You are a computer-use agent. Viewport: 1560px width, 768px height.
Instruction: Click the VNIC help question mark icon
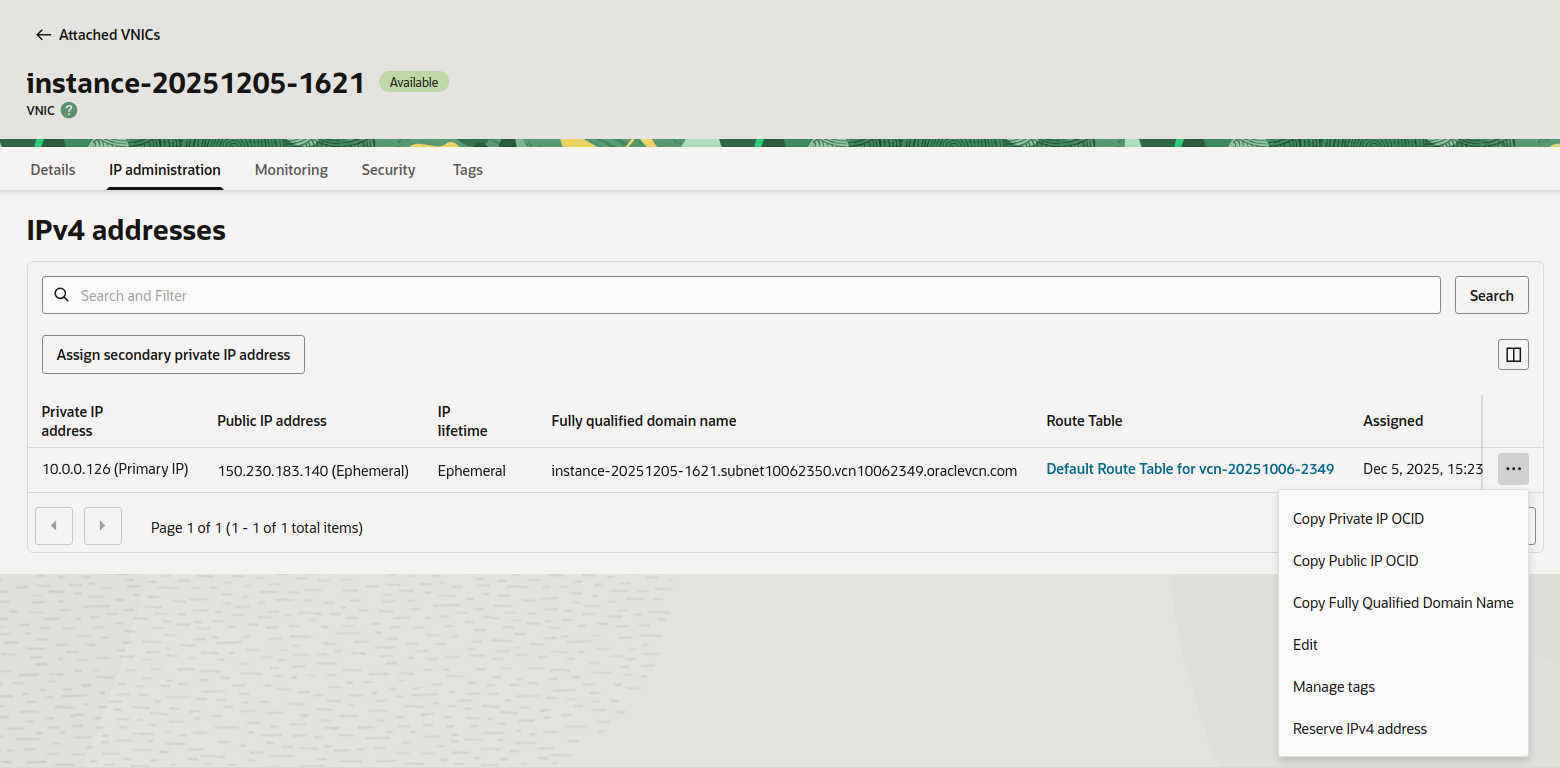(x=69, y=110)
